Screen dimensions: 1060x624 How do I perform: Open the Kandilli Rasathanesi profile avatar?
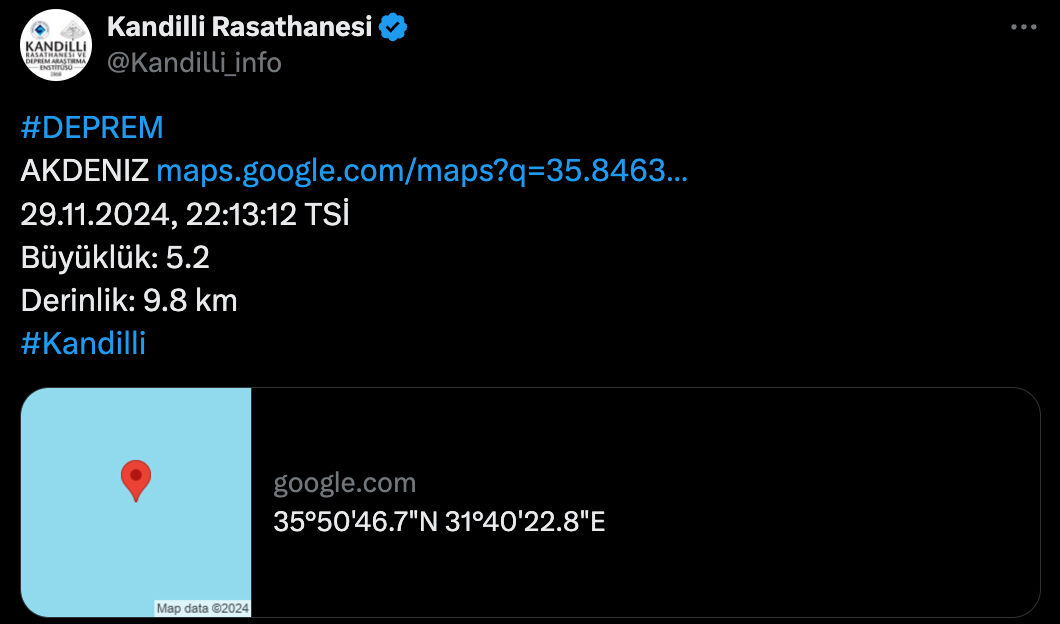click(x=56, y=45)
